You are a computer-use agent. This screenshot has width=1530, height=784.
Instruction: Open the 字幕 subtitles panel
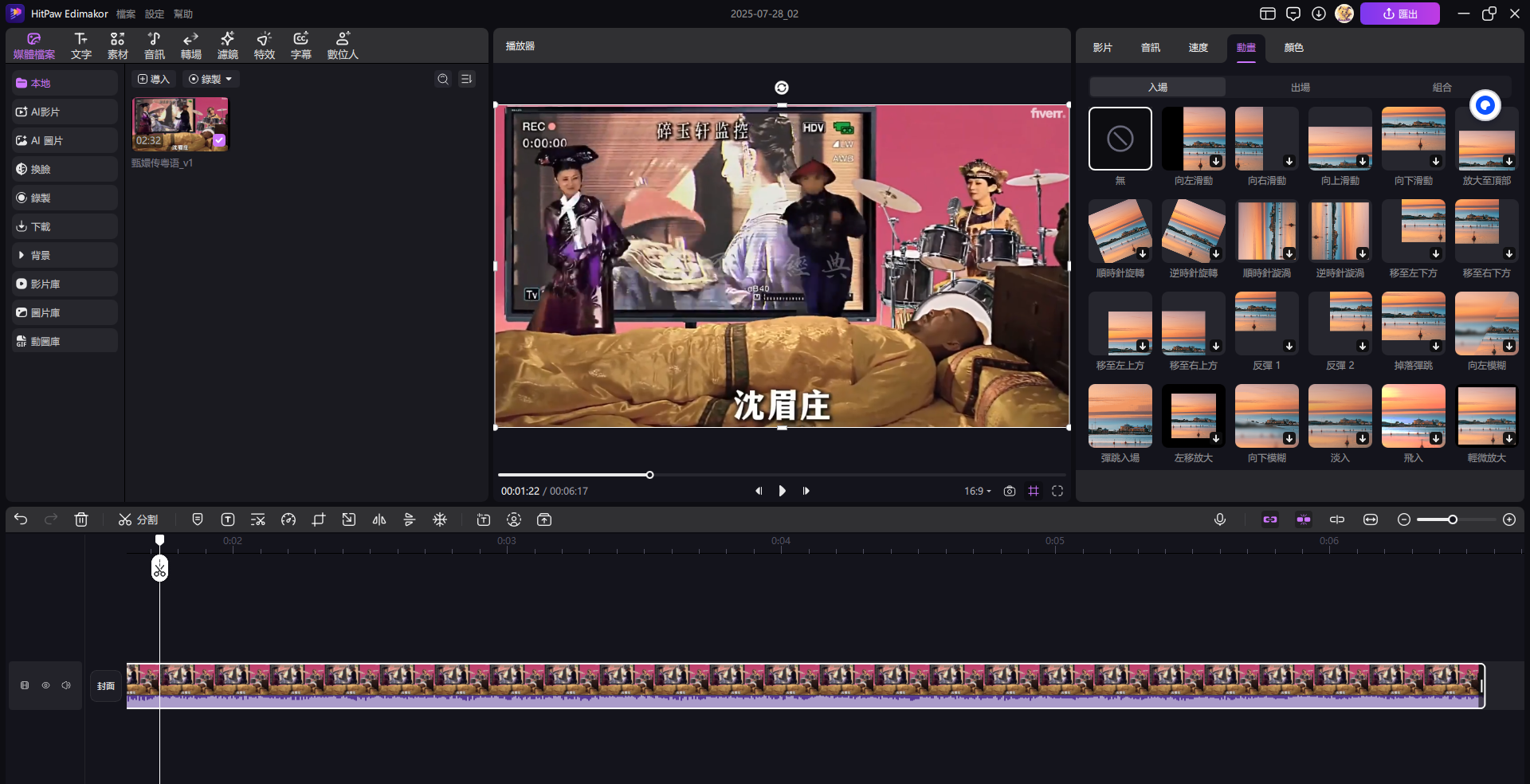[300, 46]
